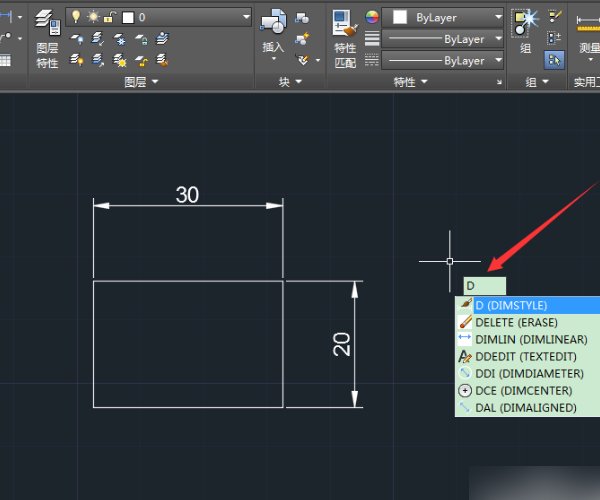Image resolution: width=600 pixels, height=500 pixels.
Task: Click the 测量 measure ruler icon
Action: (589, 23)
